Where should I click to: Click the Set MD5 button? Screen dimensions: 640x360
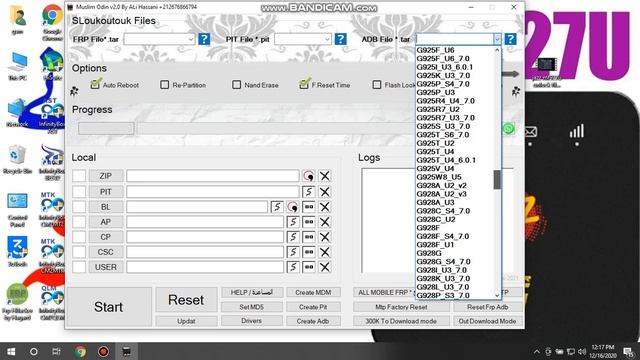point(251,307)
